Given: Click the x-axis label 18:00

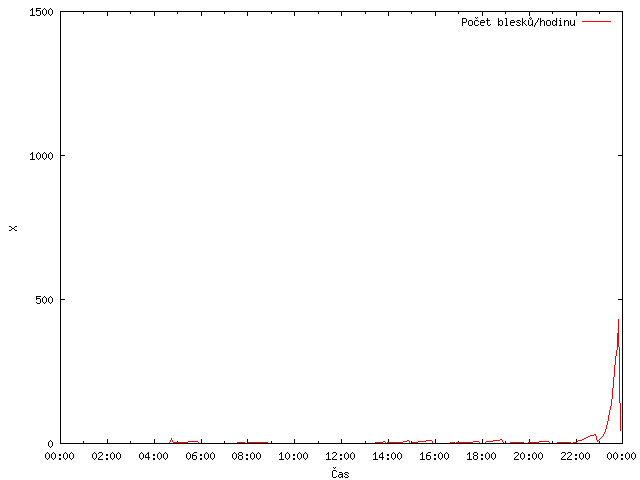Looking at the screenshot, I should (481, 456).
